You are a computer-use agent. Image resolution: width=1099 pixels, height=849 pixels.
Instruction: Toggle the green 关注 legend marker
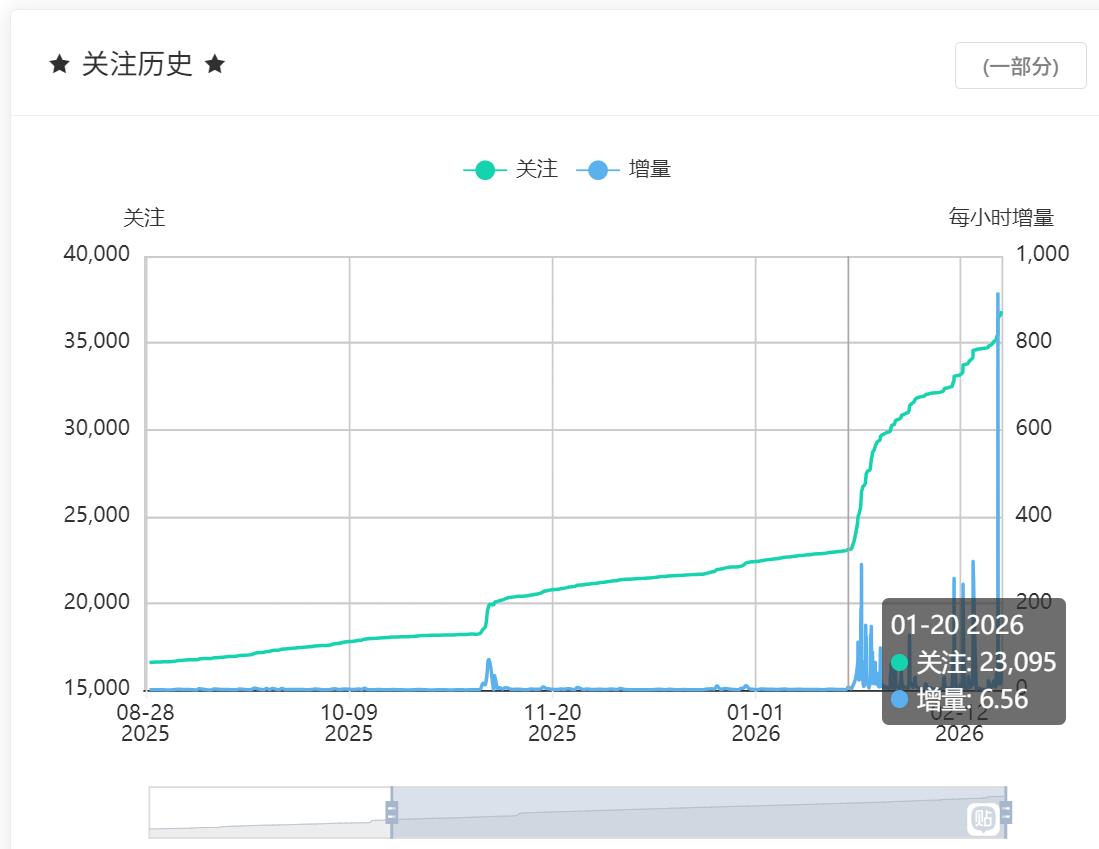coord(485,170)
